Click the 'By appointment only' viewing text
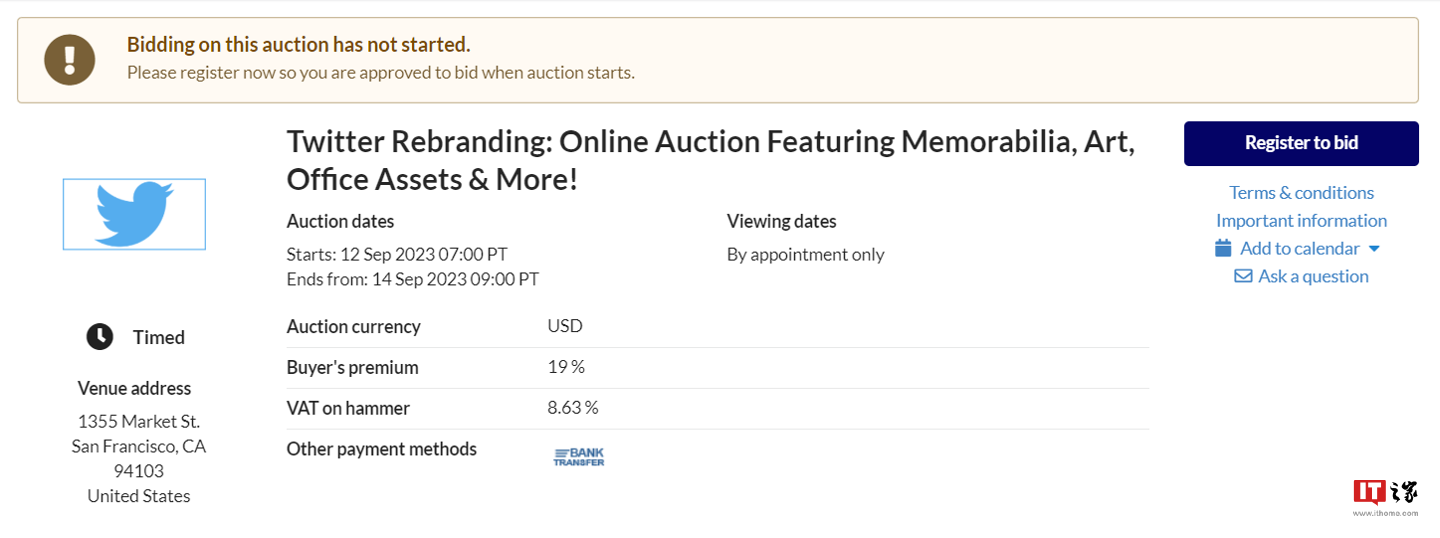The height and width of the screenshot is (538, 1440). pyautogui.click(x=805, y=254)
